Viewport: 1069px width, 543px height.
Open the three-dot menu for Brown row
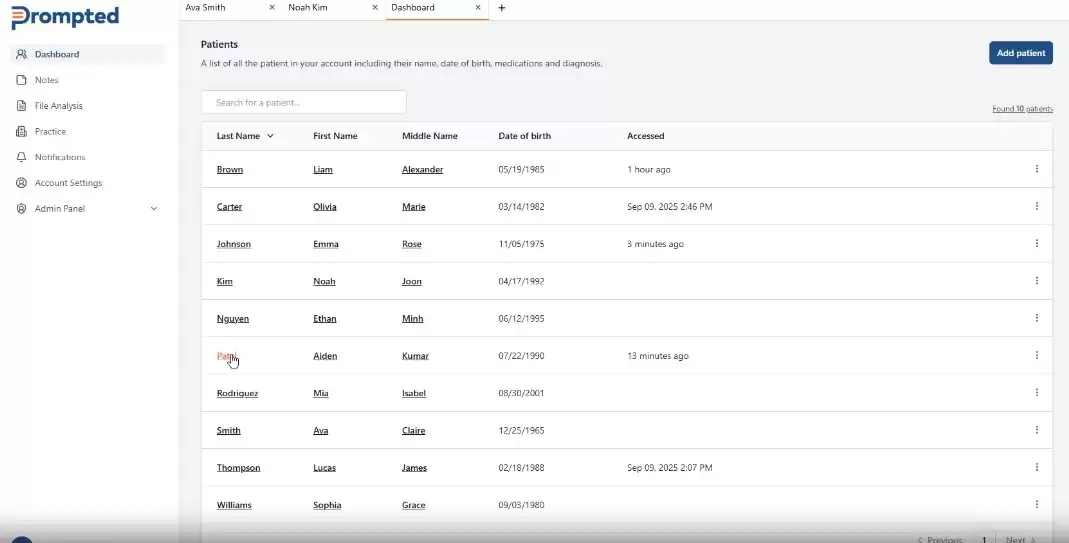[1036, 169]
